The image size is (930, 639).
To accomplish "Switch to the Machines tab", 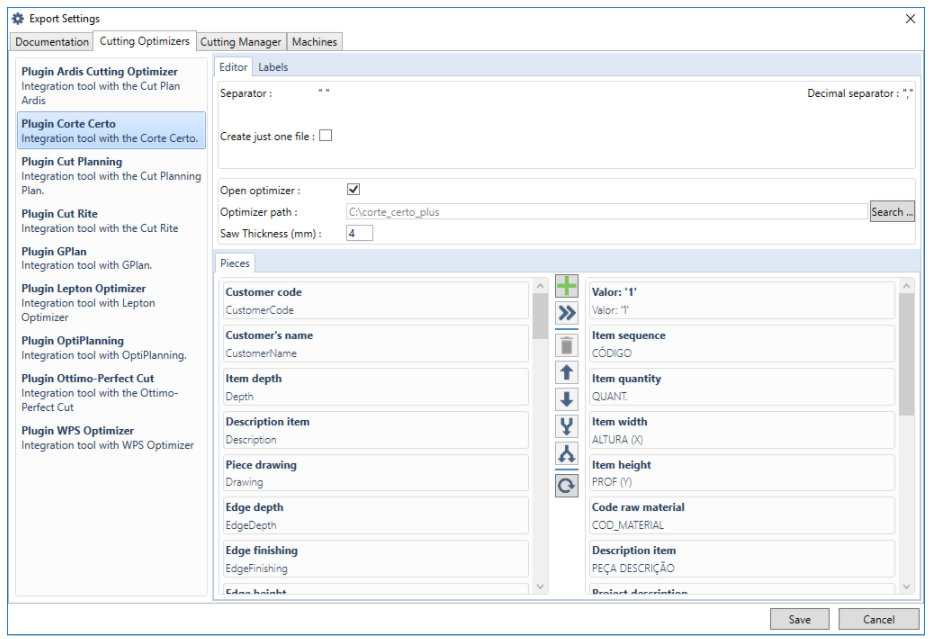I will (x=314, y=42).
